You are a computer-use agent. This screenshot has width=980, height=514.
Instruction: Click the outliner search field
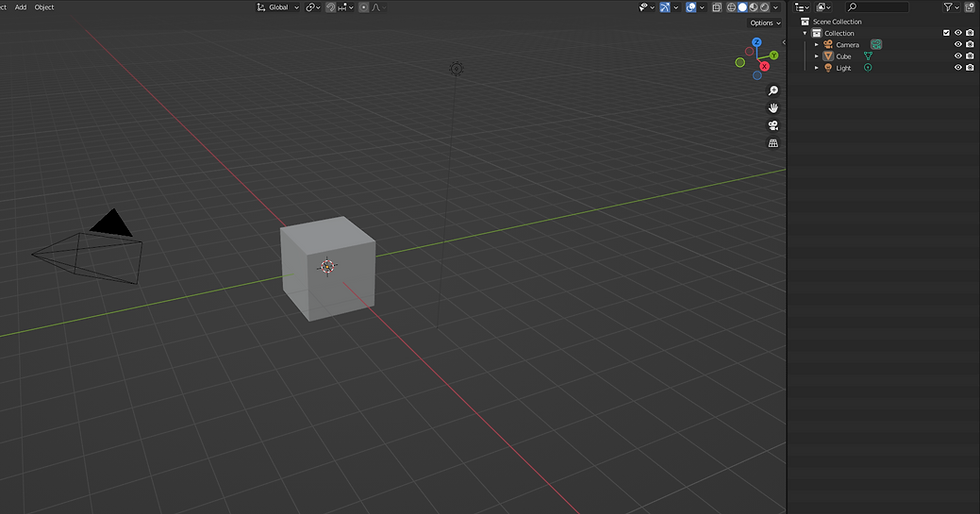(878, 8)
